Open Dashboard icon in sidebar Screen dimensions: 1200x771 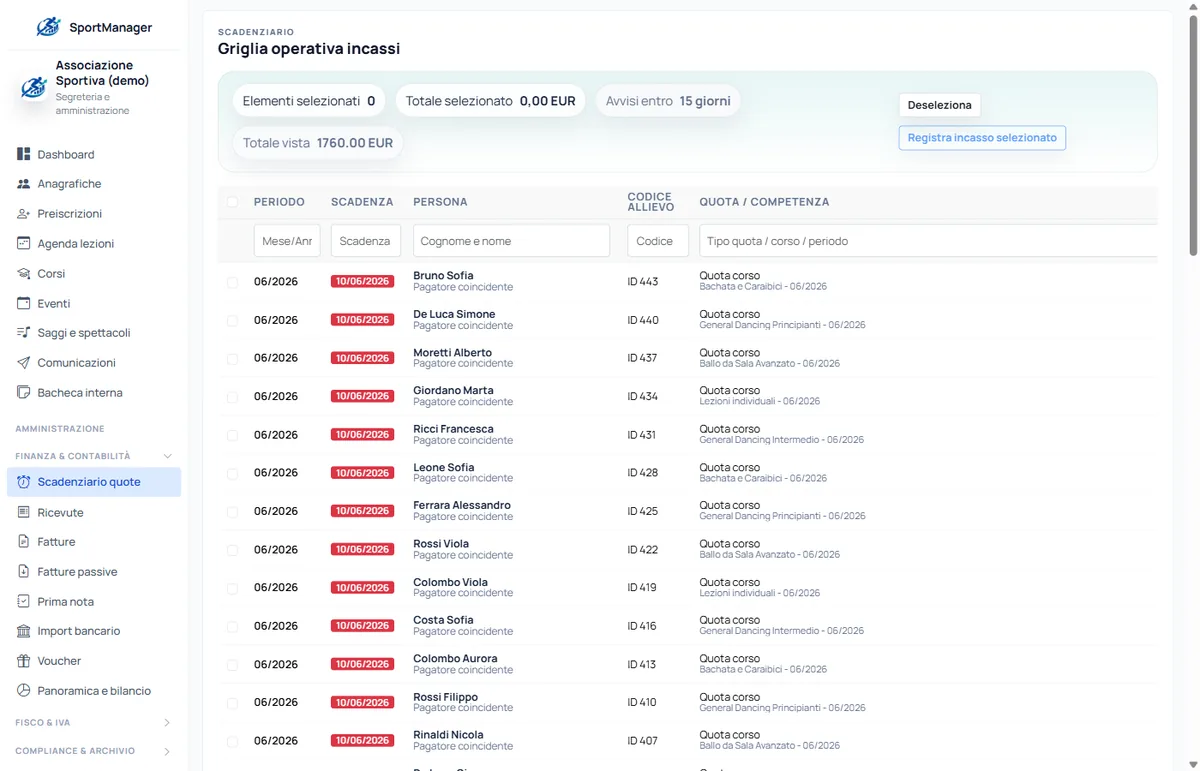[x=23, y=154]
